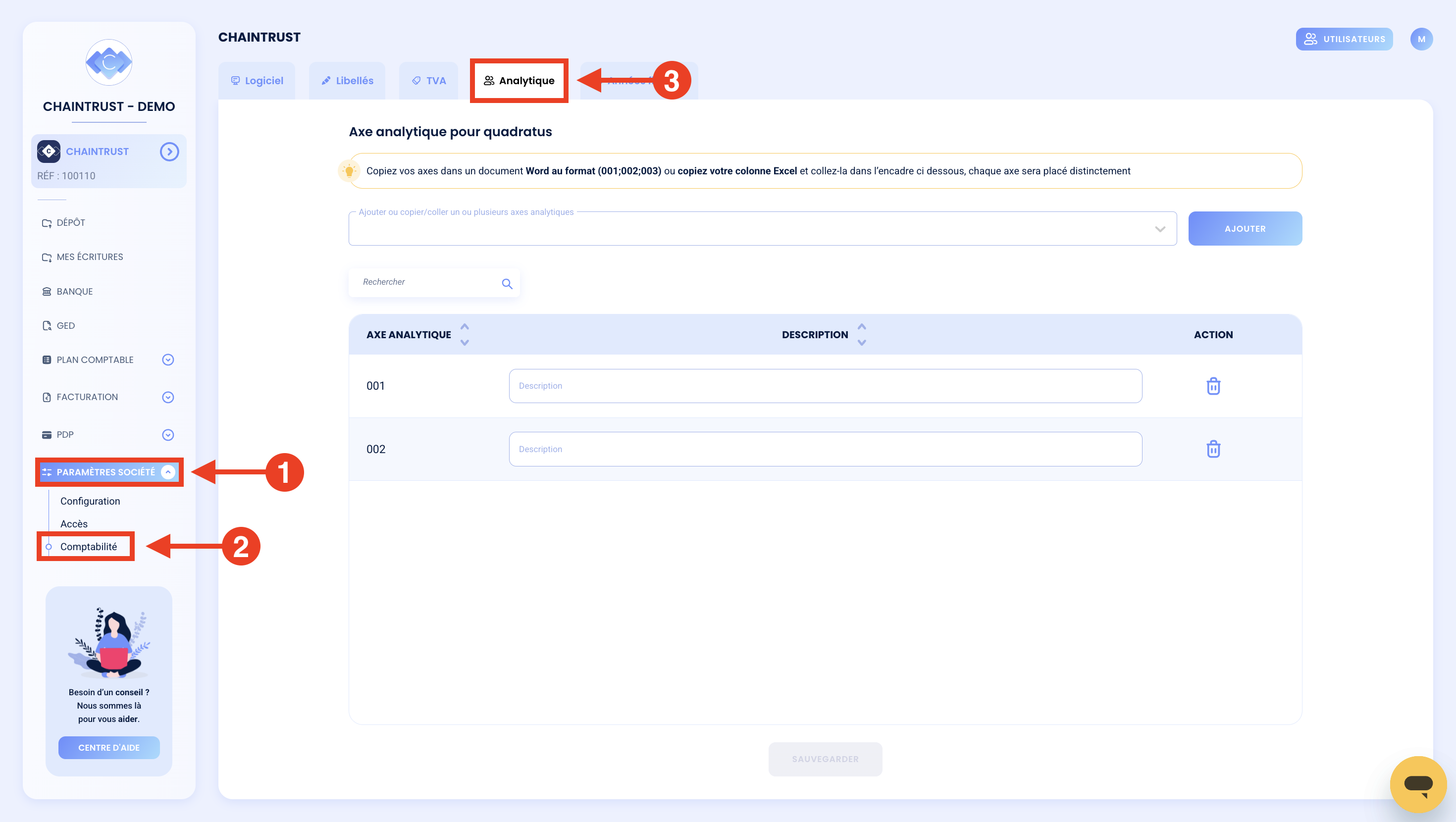Viewport: 1456px width, 822px height.
Task: Click the FACTURATION invoice icon
Action: (47, 397)
